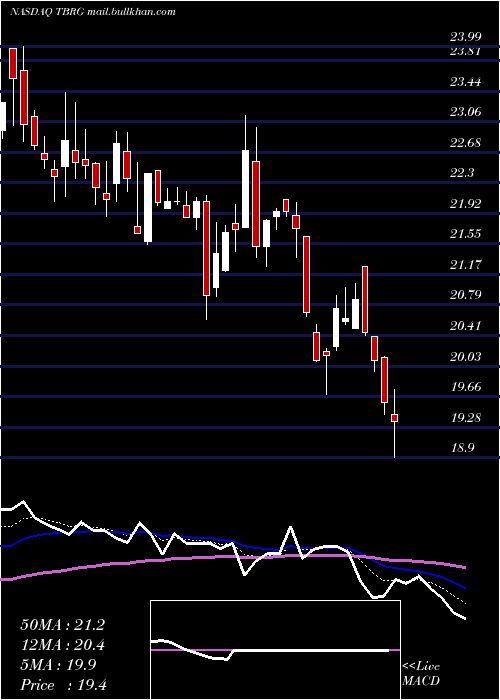Click the Price : 19.4 readout
Screen dimensions: 500x700
[x=63, y=685]
